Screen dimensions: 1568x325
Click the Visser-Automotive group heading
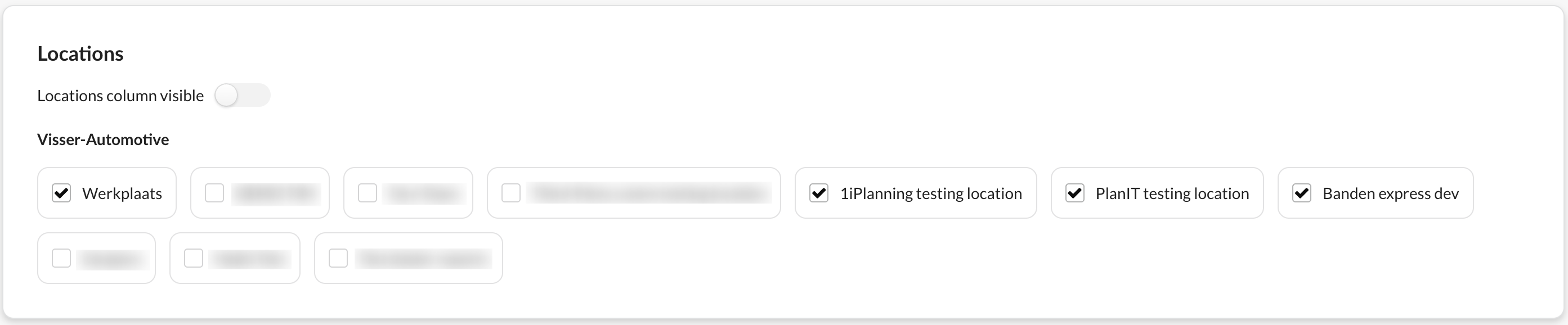(x=103, y=139)
